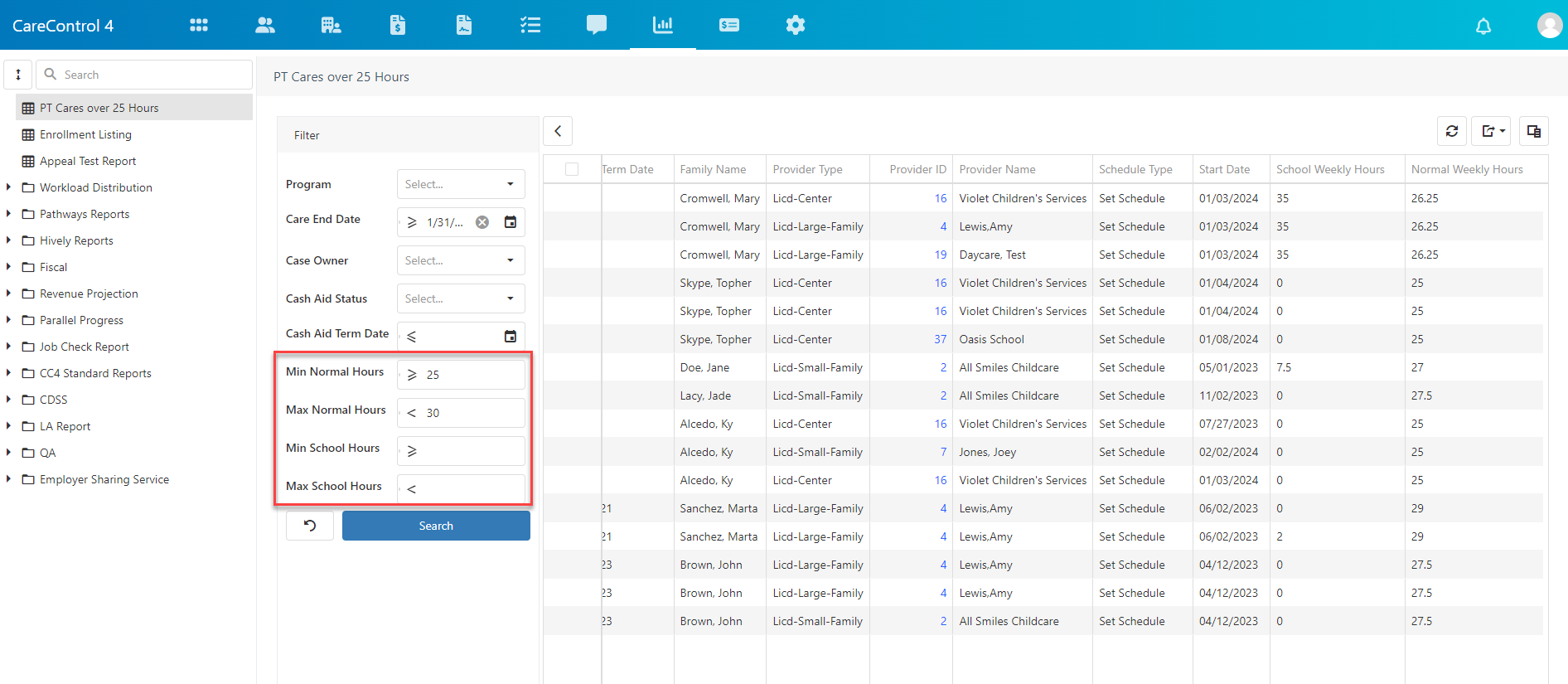The image size is (1568, 684).
Task: Click provider ID 19 link for Daycare, Test
Action: [940, 255]
